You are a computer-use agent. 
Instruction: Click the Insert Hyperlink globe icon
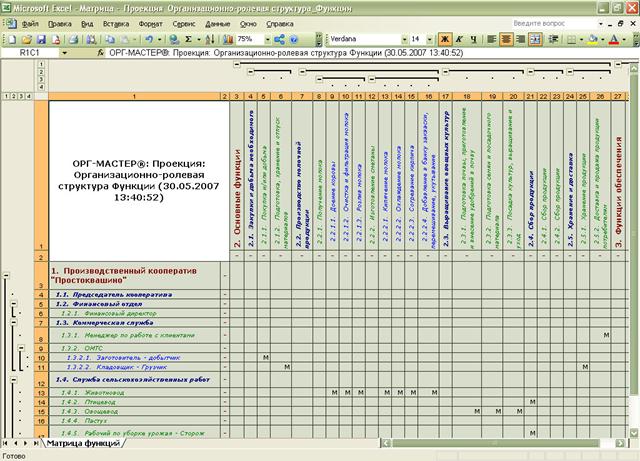(x=174, y=39)
